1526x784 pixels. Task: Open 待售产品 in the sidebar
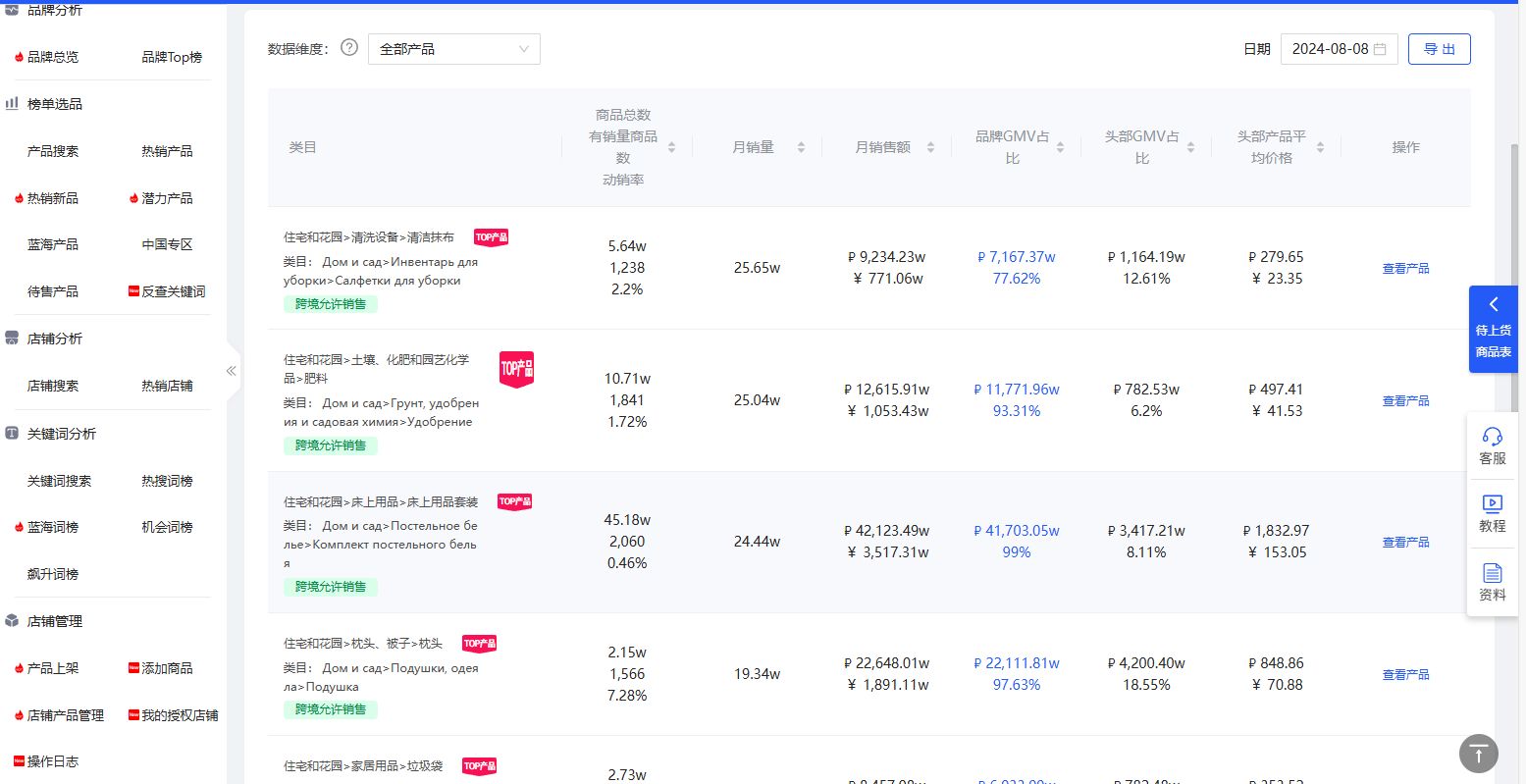click(x=53, y=291)
